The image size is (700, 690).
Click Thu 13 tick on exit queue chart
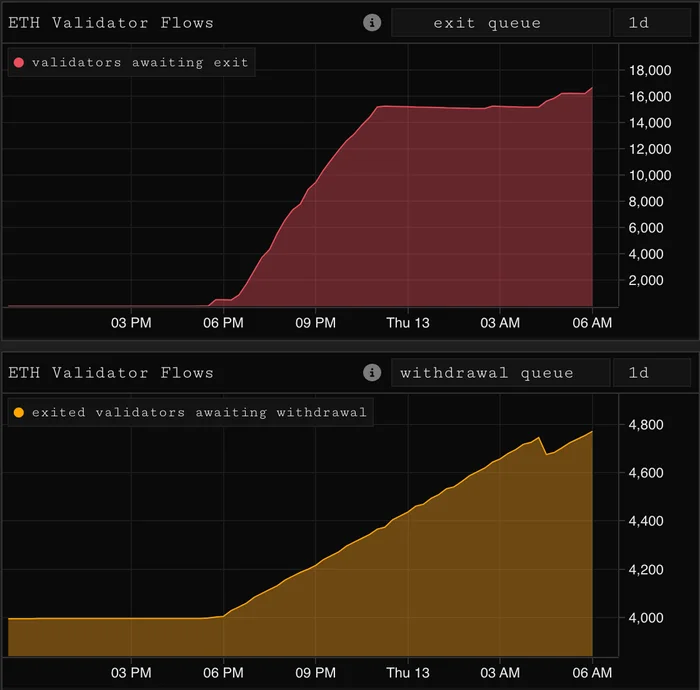click(408, 323)
